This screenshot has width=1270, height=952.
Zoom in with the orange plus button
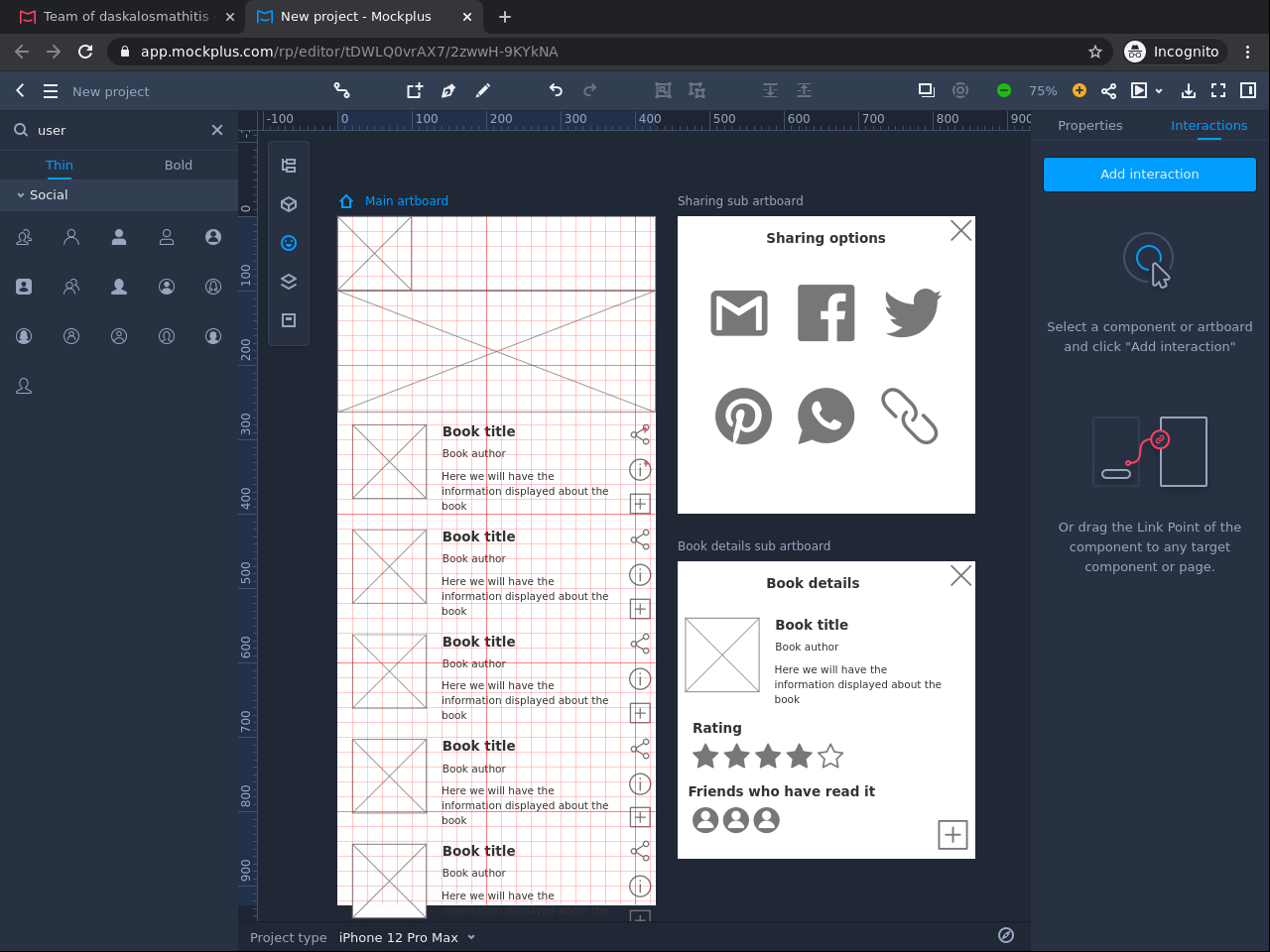[1079, 90]
